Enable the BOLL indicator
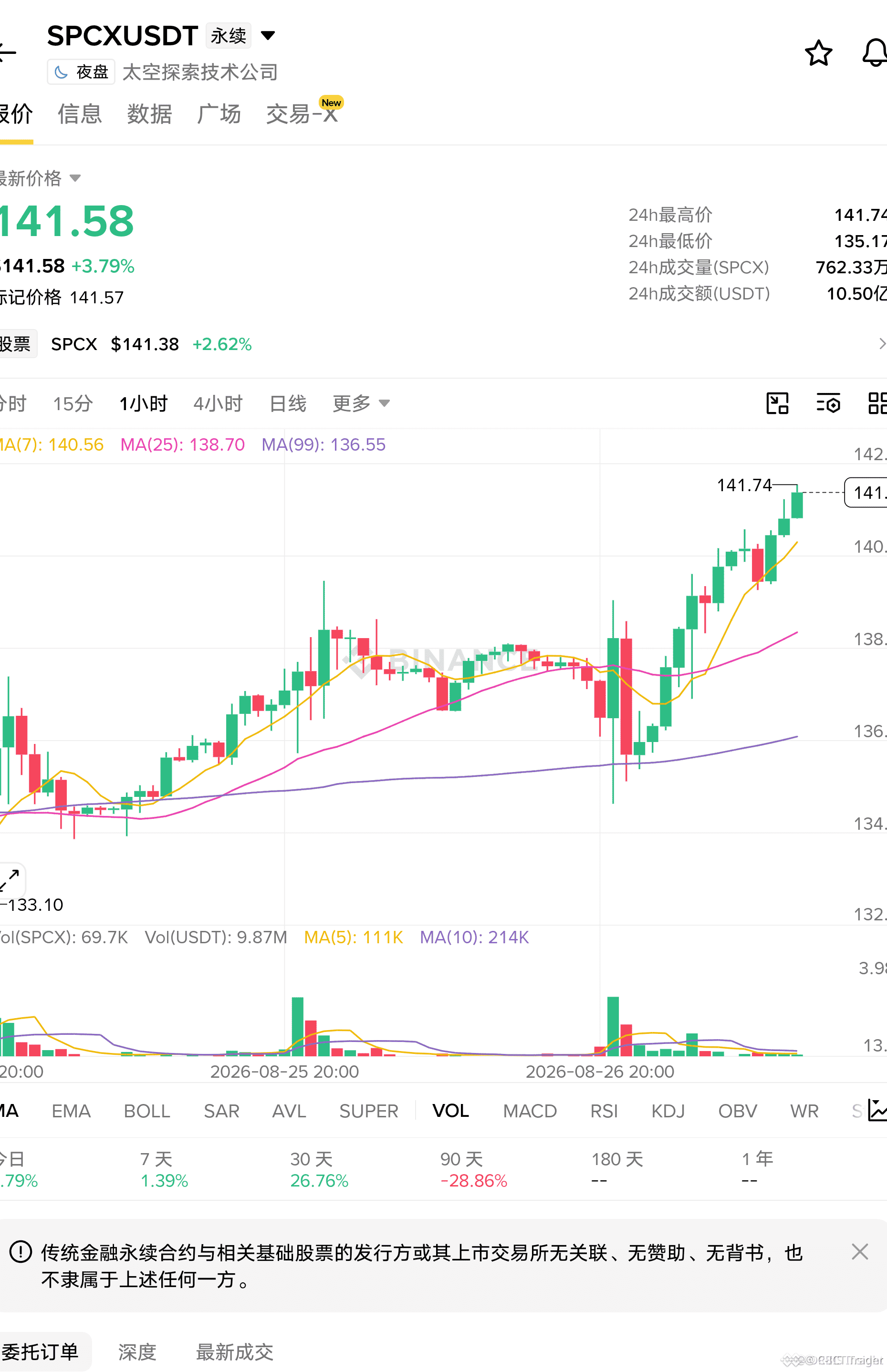 147,1111
